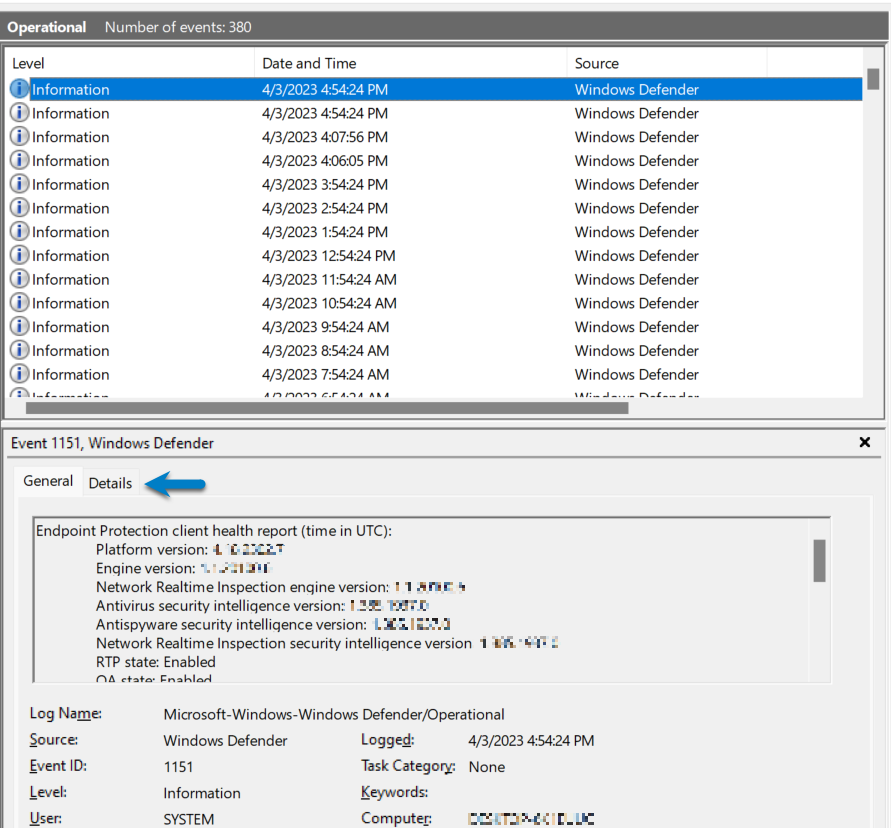Click the Information icon for the 1:54:24 PM event
This screenshot has height=828, width=891.
(19, 232)
